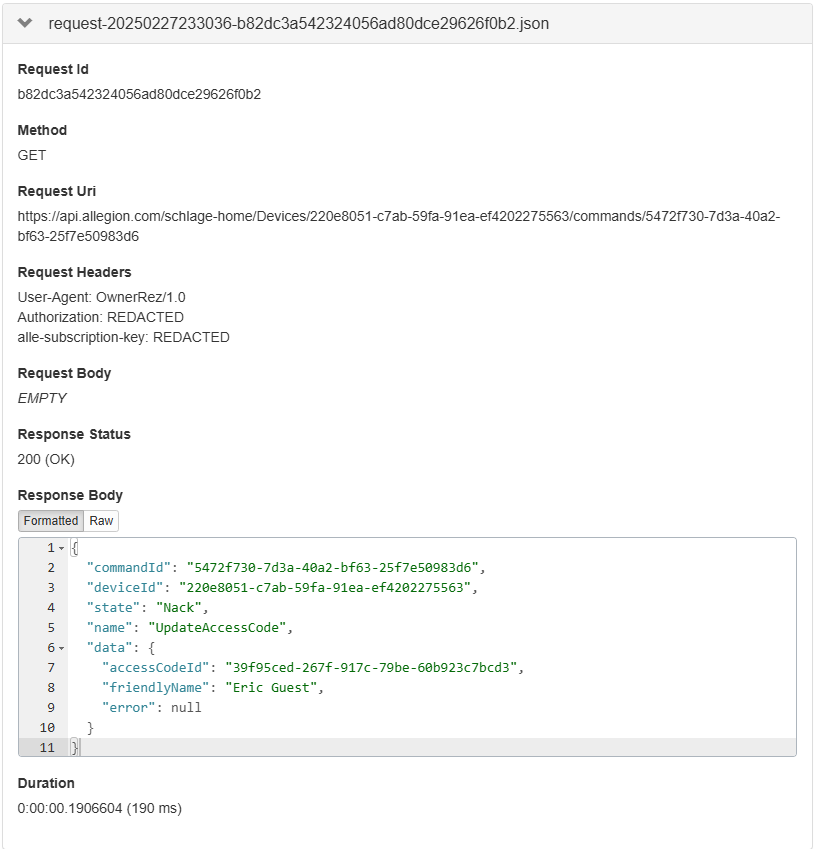Switch to the Raw response view
816x849 pixels.
(x=101, y=521)
